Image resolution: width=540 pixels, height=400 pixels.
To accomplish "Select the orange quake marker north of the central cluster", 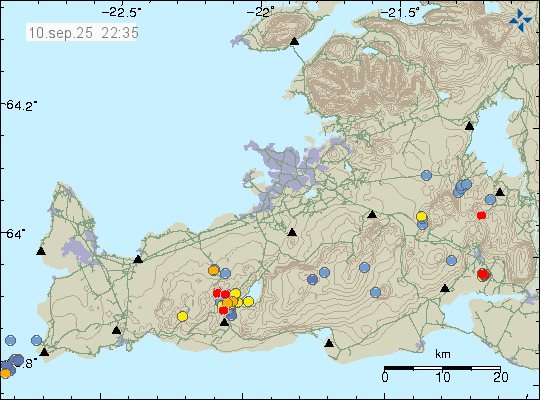I will [x=214, y=270].
